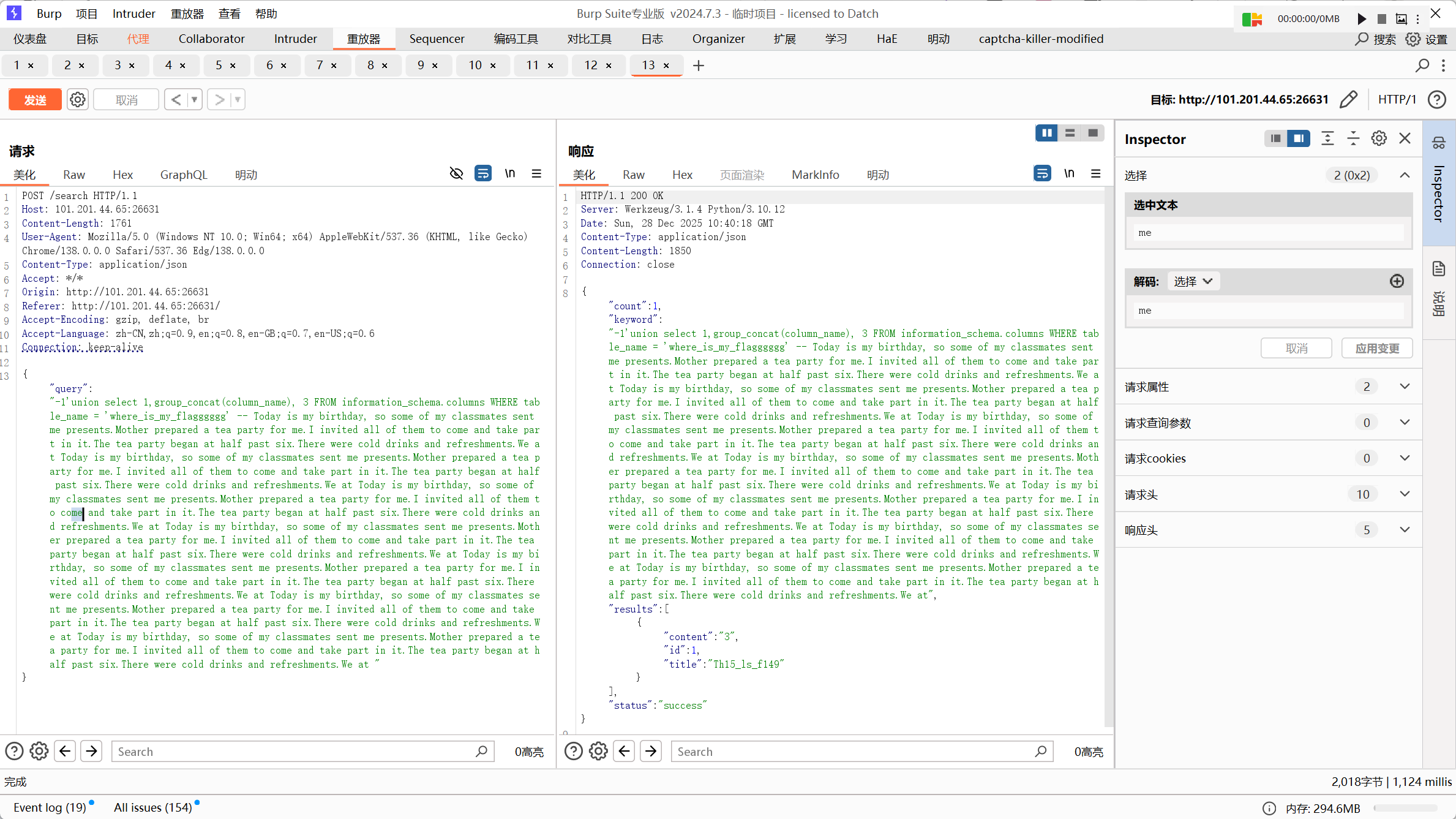Expand the 请求cookies section
This screenshot has width=1456, height=819.
click(x=1405, y=458)
